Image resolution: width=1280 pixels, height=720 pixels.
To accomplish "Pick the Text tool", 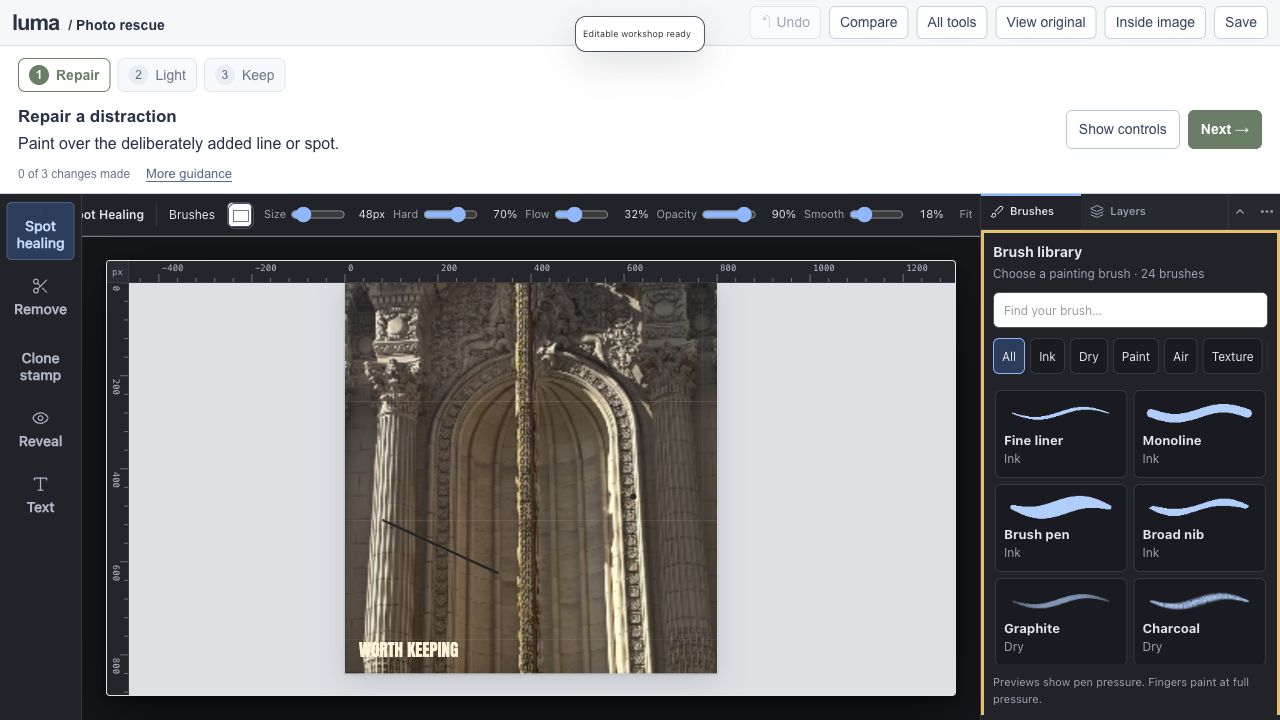I will coord(40,495).
